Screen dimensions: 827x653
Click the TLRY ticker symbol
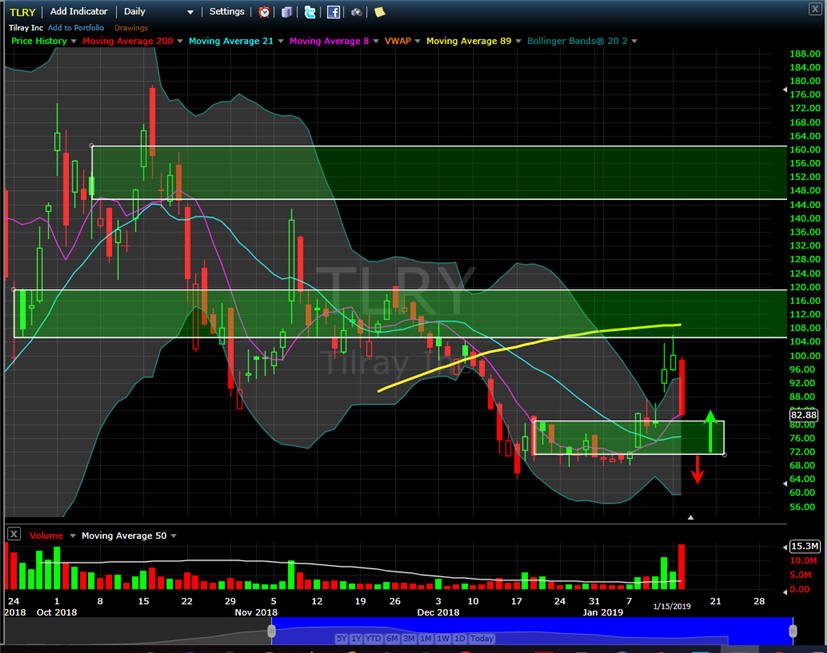[x=23, y=12]
